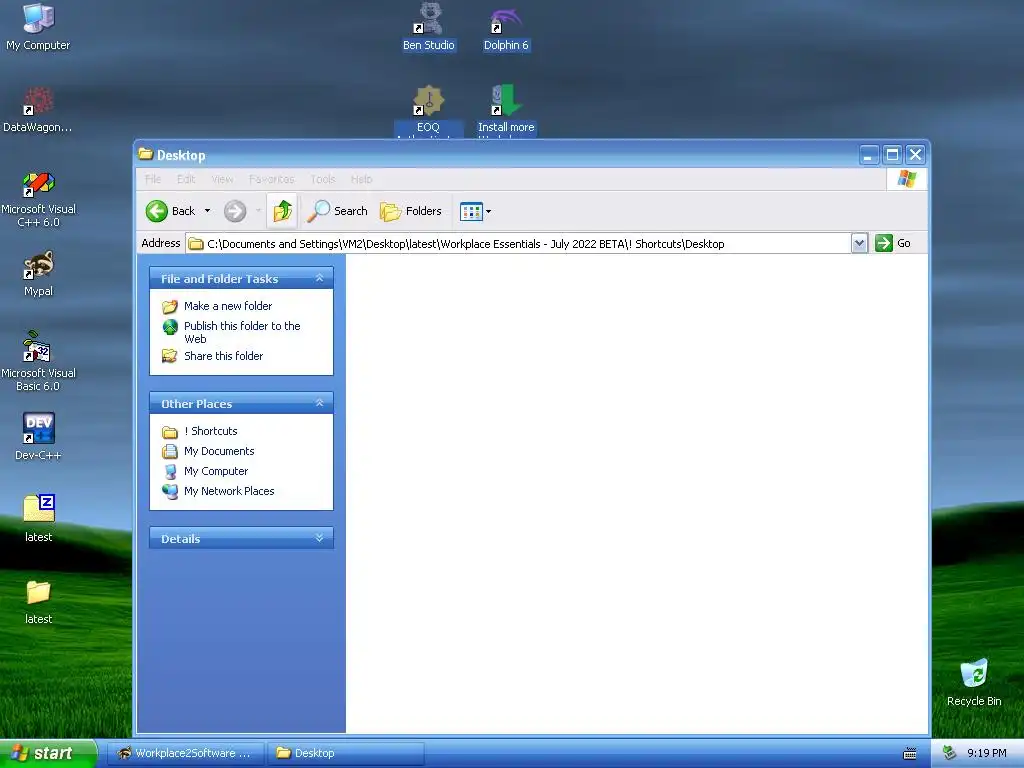
Task: Open the File menu
Action: pyautogui.click(x=153, y=179)
